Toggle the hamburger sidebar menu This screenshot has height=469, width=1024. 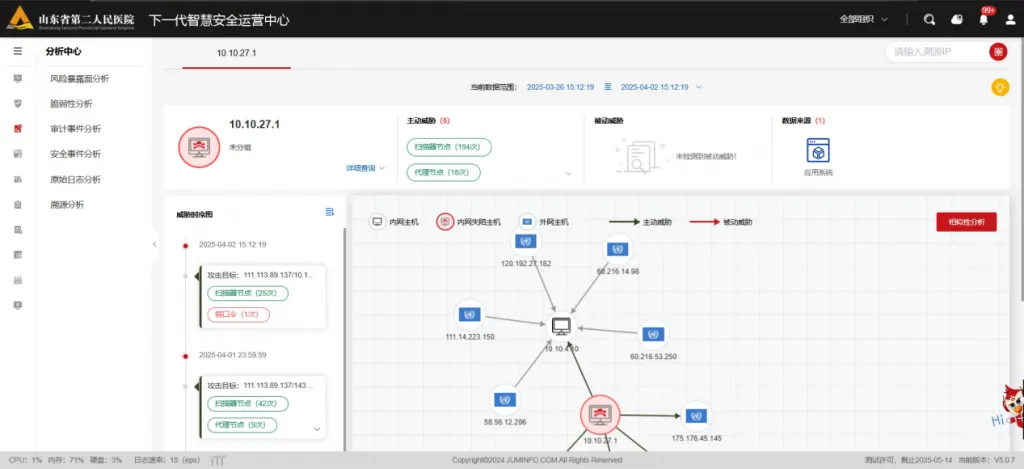pyautogui.click(x=17, y=51)
